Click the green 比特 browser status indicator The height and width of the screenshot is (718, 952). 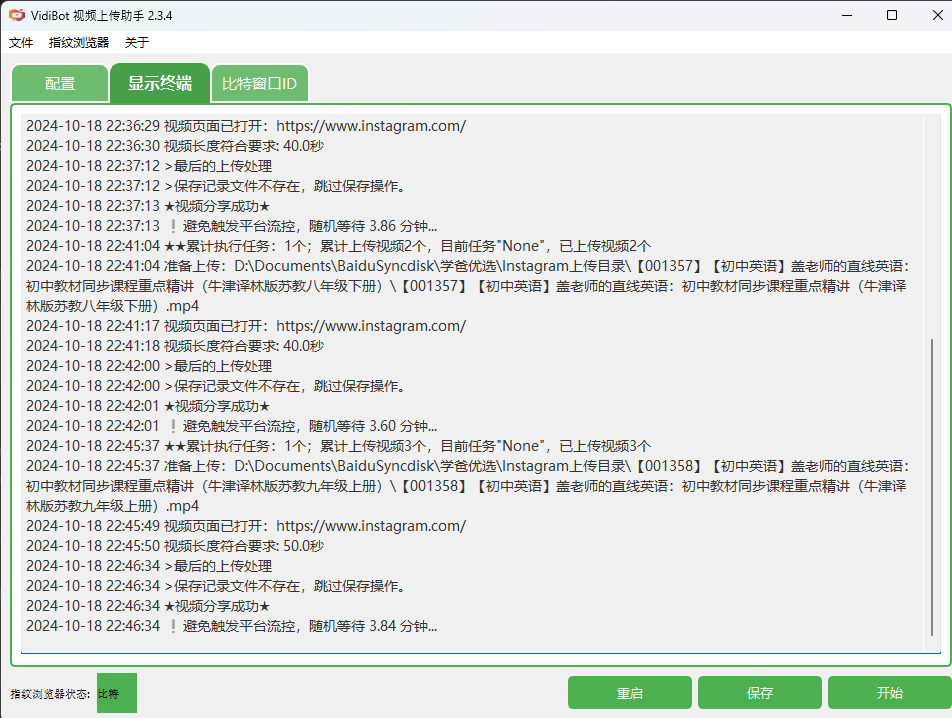click(x=117, y=693)
